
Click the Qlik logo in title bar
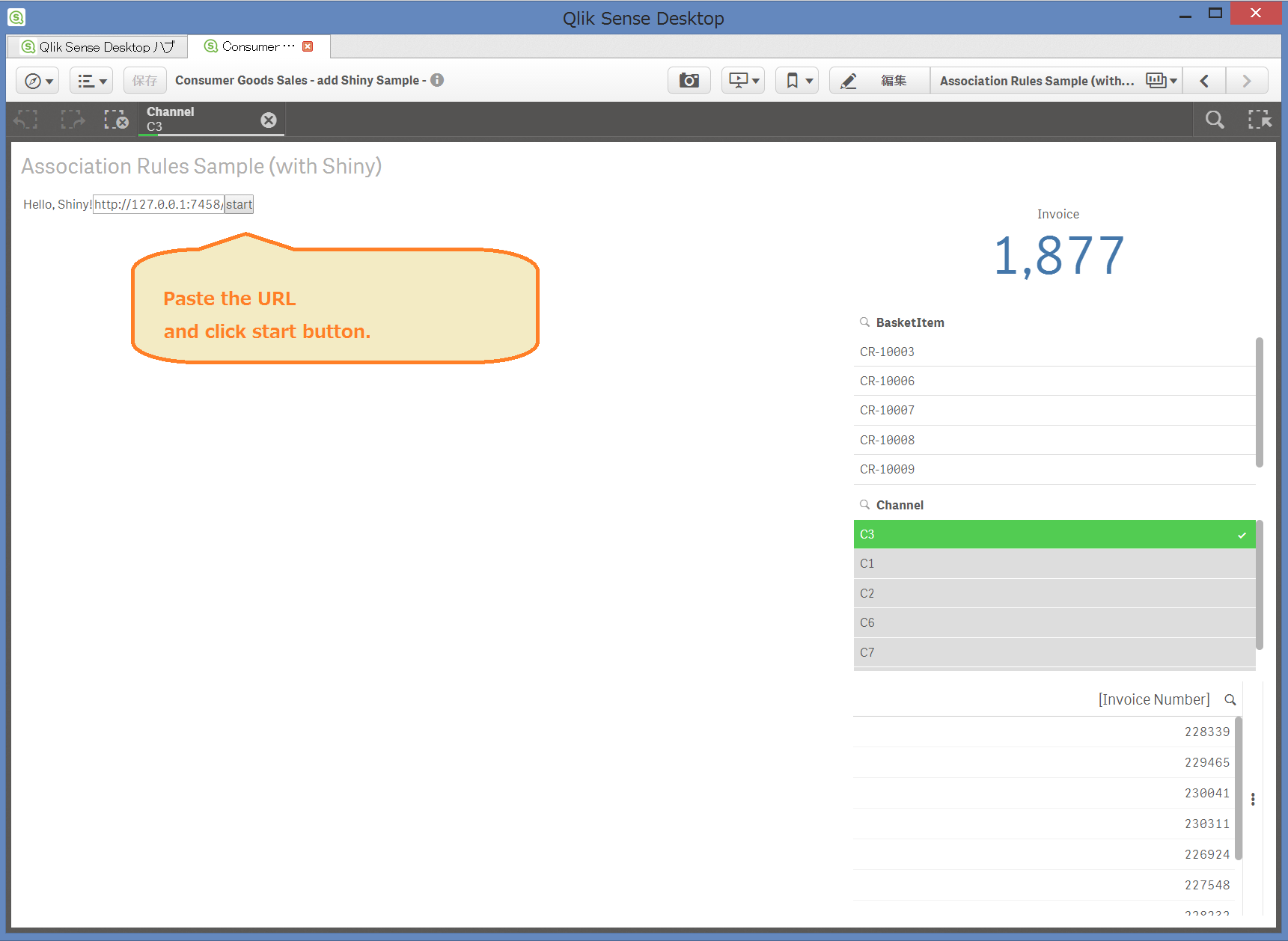(x=16, y=16)
